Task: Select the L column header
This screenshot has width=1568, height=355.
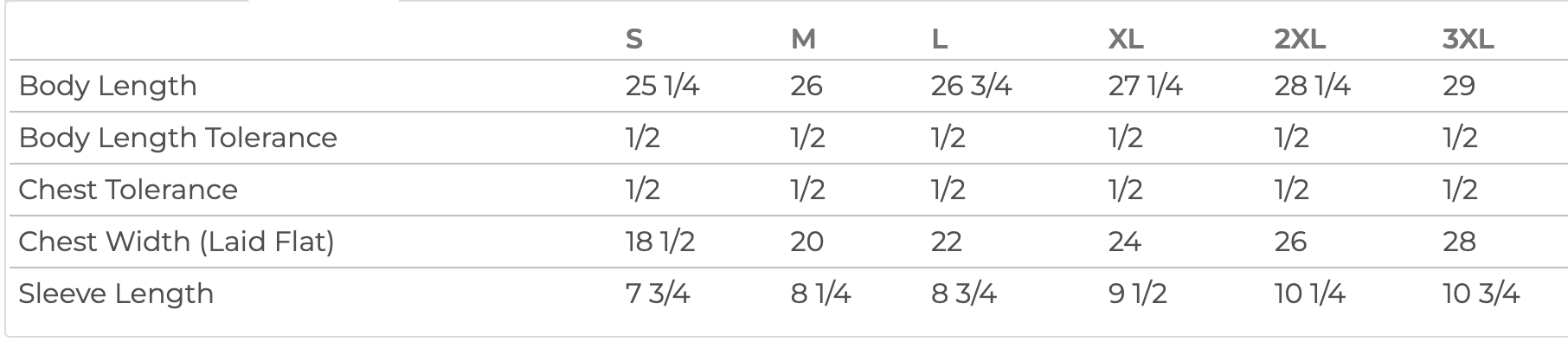Action: [939, 39]
